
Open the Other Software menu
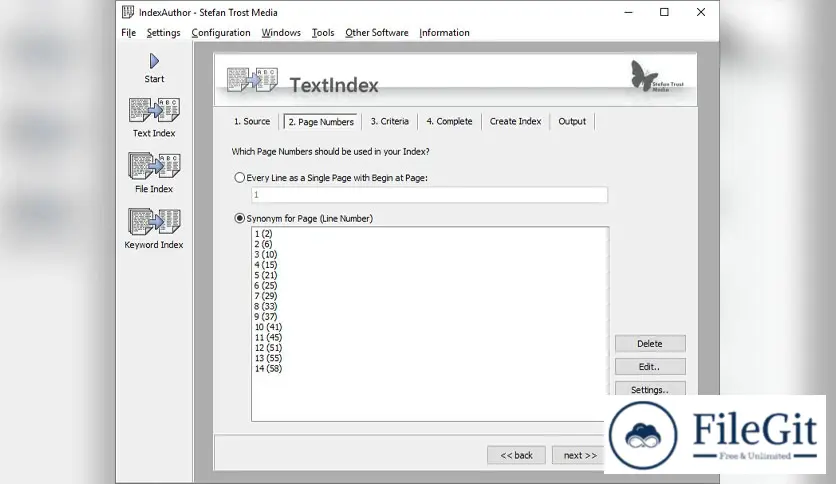pos(377,33)
